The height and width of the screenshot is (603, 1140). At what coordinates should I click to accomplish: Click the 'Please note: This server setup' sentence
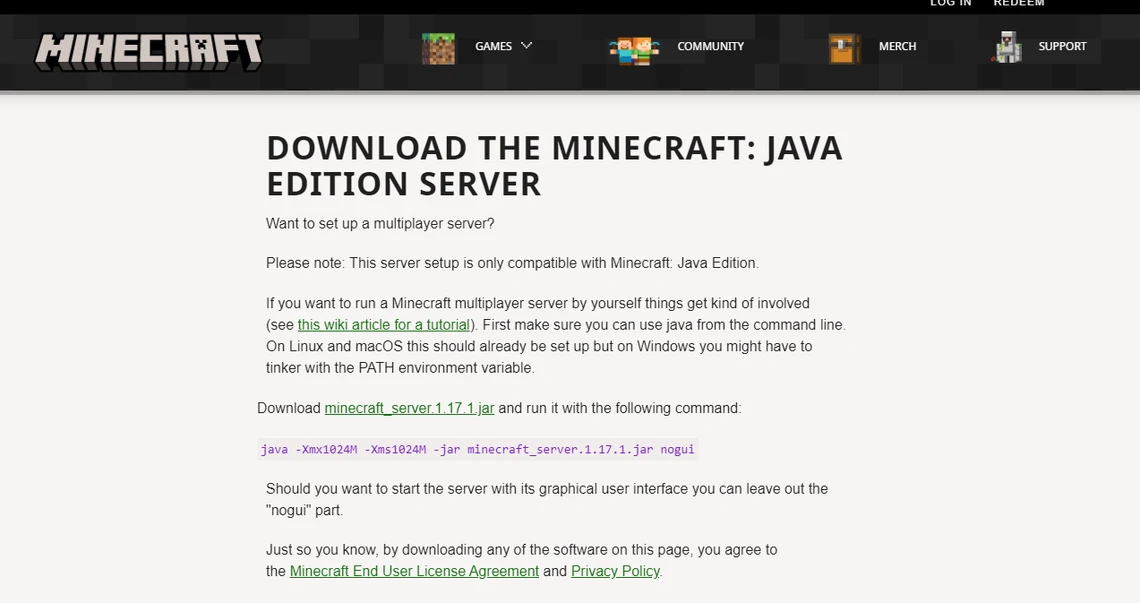(x=513, y=263)
